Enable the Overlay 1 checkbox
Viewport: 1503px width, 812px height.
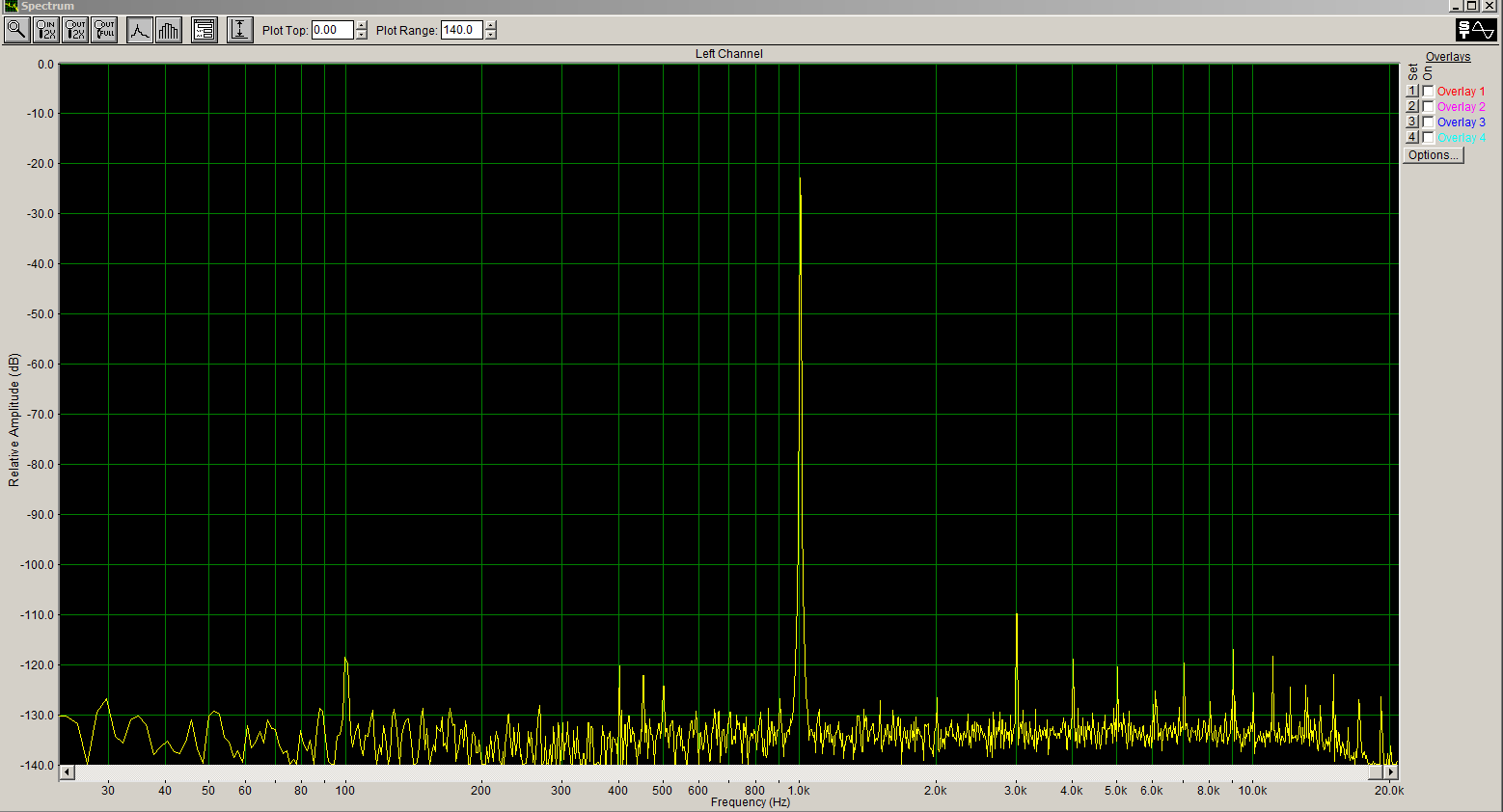[1429, 92]
